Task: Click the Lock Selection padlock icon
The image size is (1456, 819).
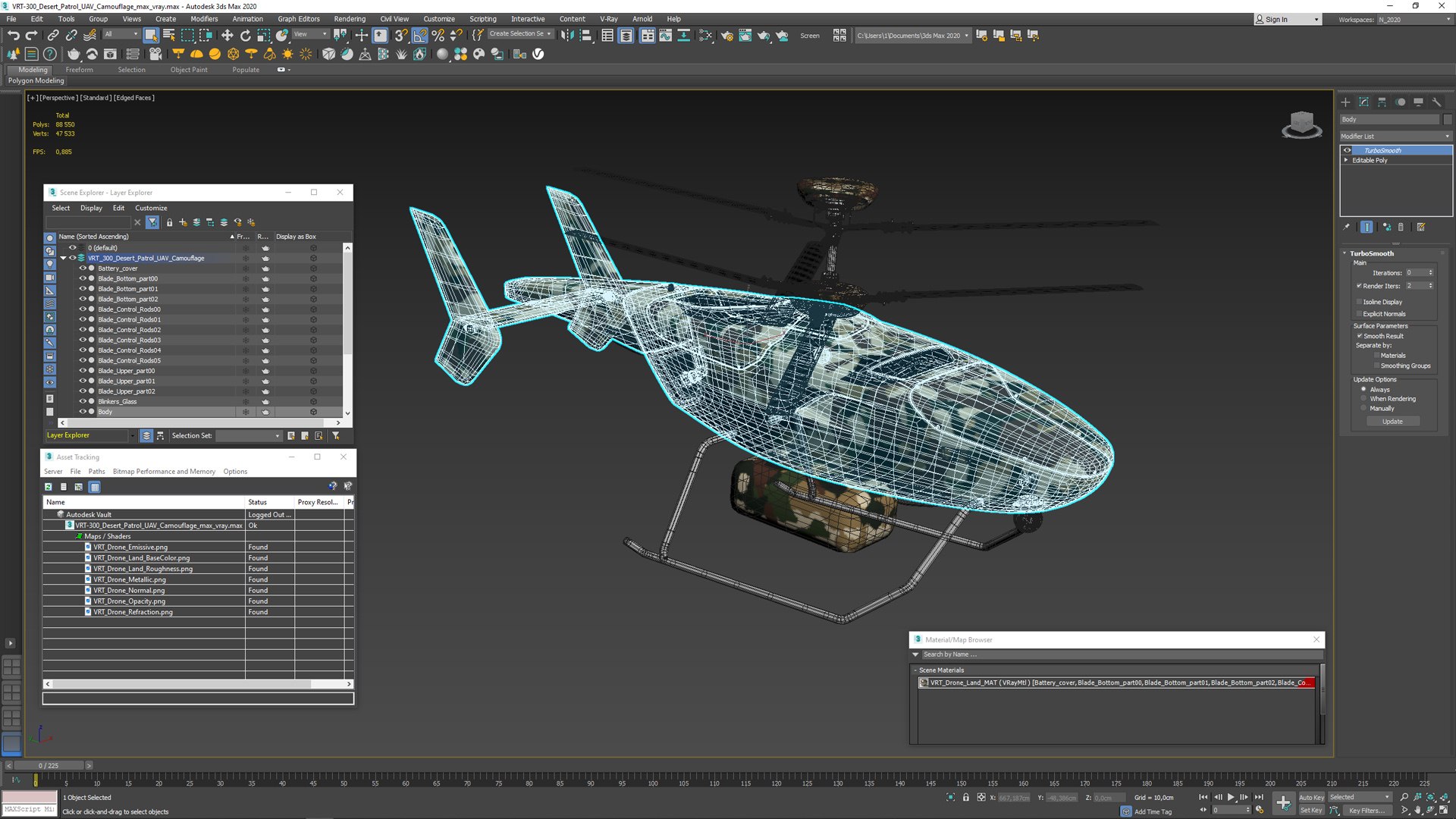Action: pyautogui.click(x=965, y=797)
